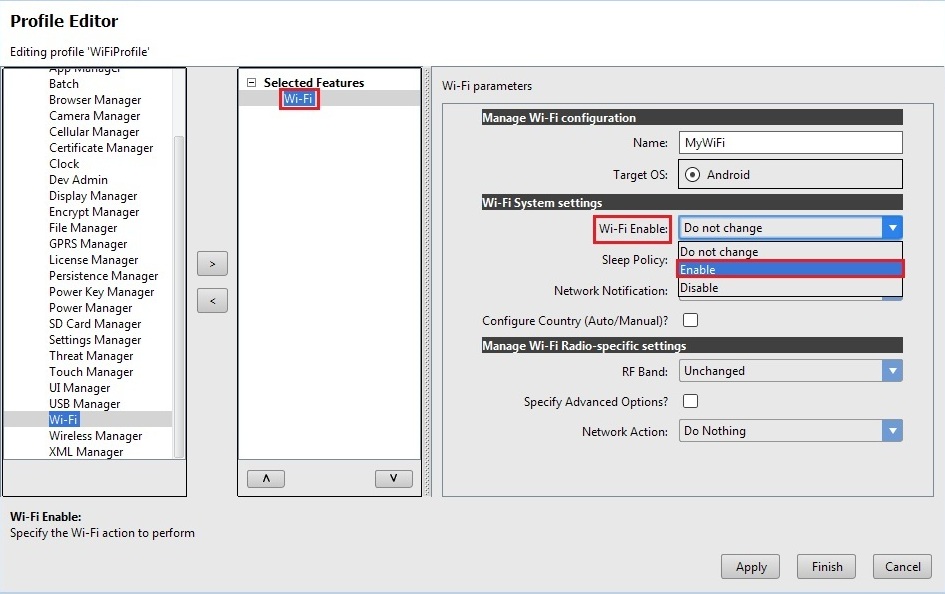Open the Network Action dropdown
Screen dimensions: 945x594
(x=892, y=431)
